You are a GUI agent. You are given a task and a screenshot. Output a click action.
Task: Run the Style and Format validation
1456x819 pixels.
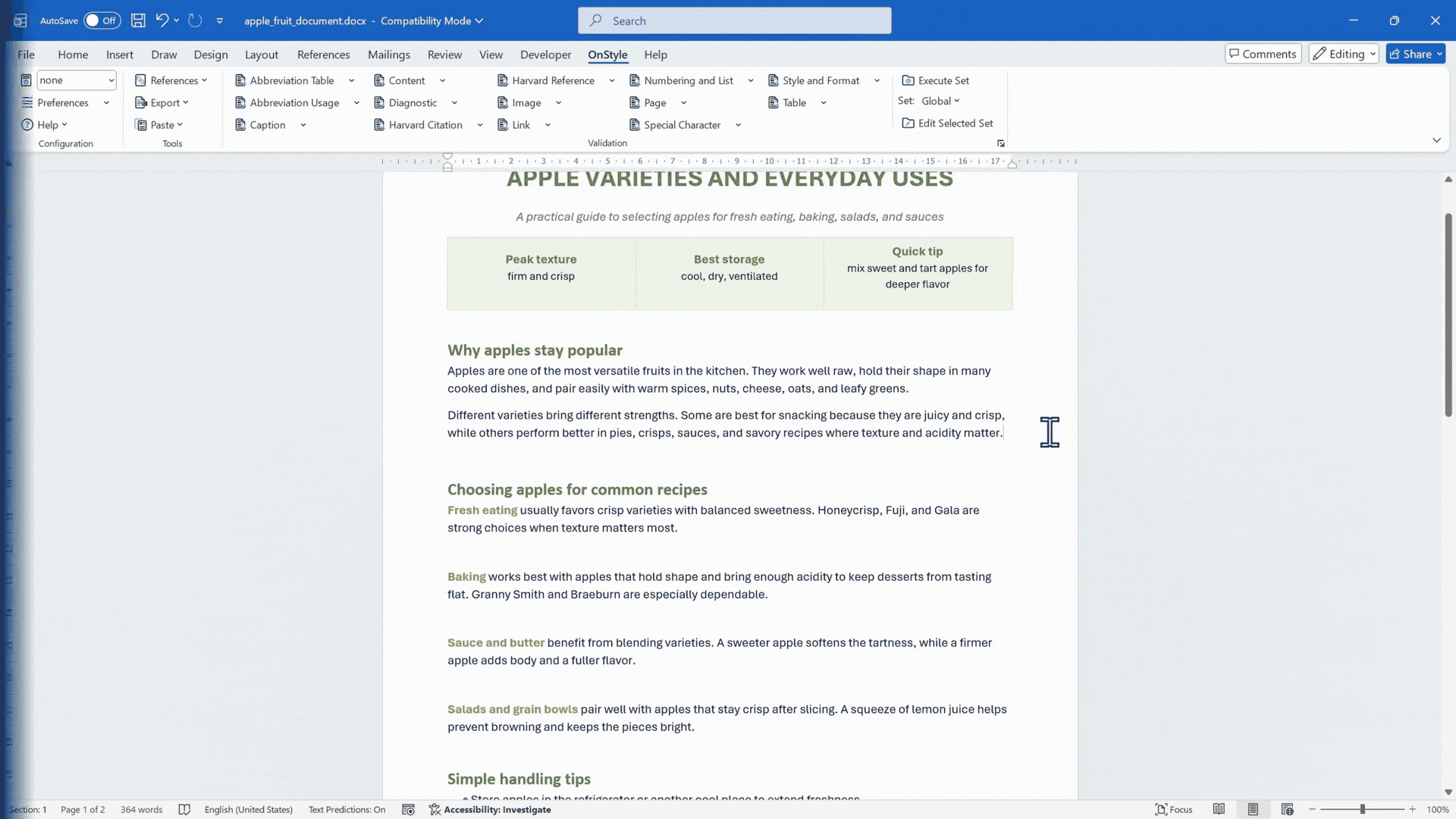click(x=814, y=80)
